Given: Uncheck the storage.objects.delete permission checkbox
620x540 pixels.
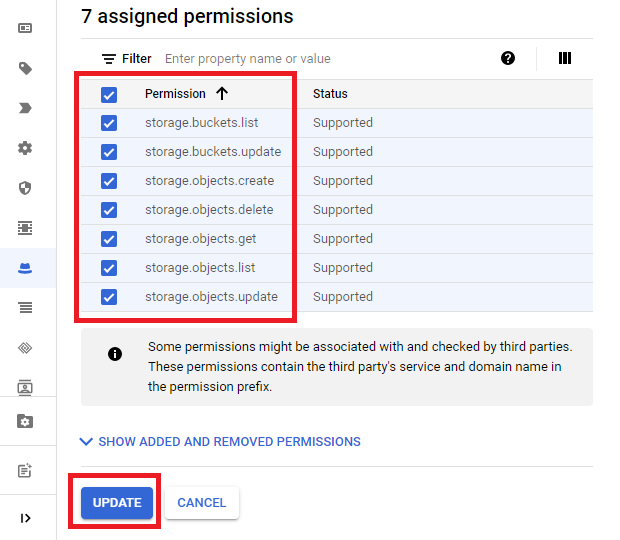Looking at the screenshot, I should pos(109,210).
